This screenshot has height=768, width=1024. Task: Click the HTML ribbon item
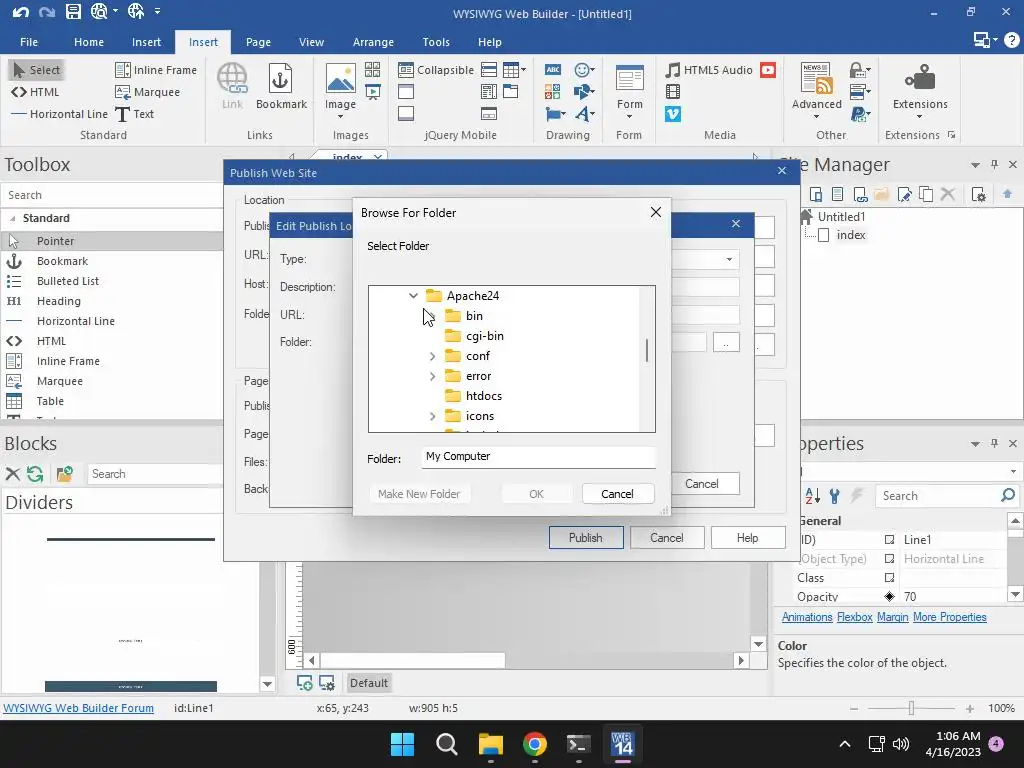point(35,92)
